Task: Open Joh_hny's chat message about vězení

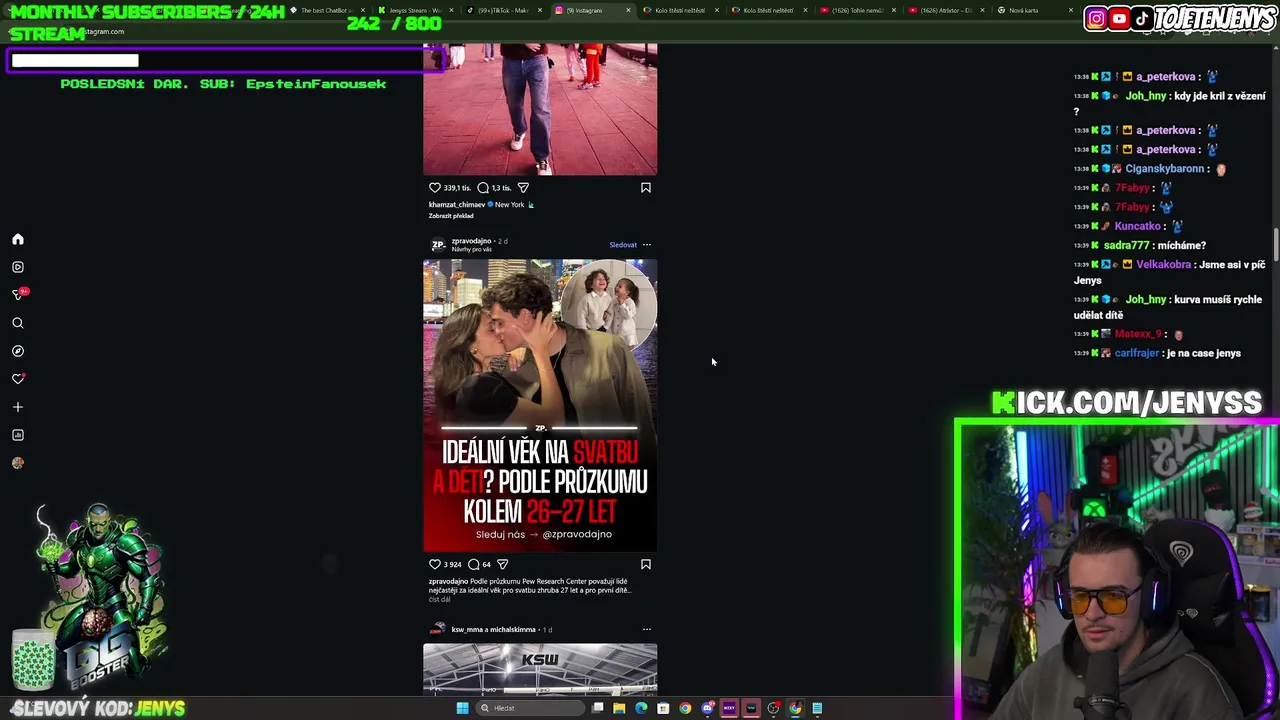Action: pyautogui.click(x=1169, y=104)
